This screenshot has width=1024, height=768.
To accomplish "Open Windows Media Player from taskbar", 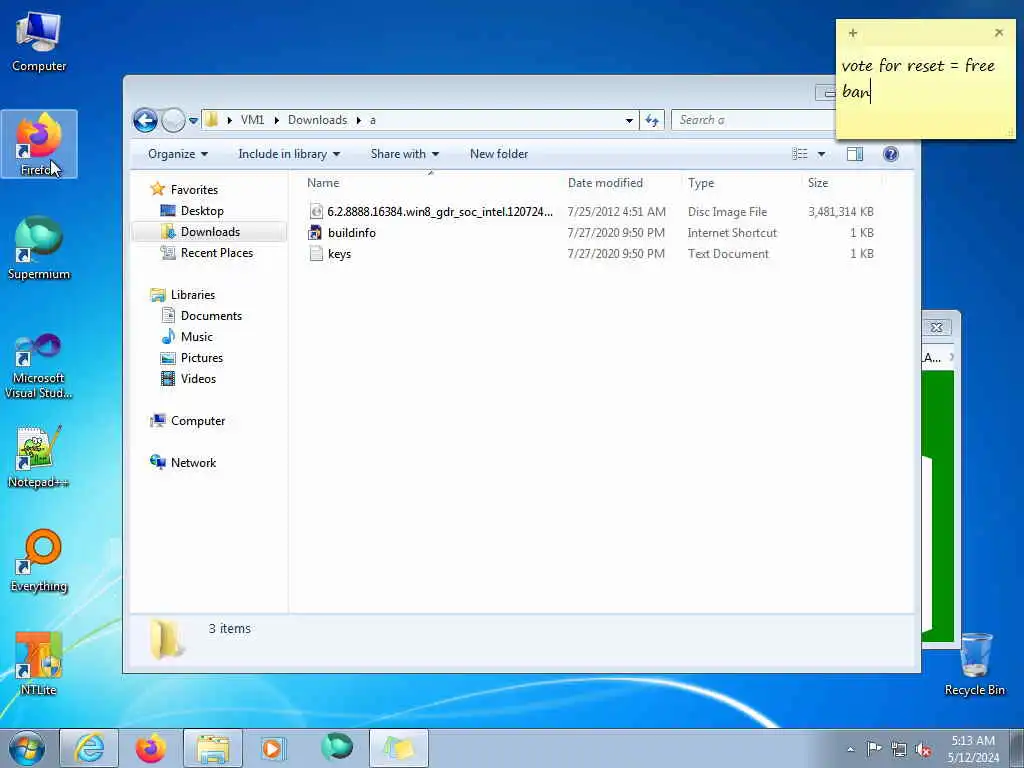I will click(272, 748).
